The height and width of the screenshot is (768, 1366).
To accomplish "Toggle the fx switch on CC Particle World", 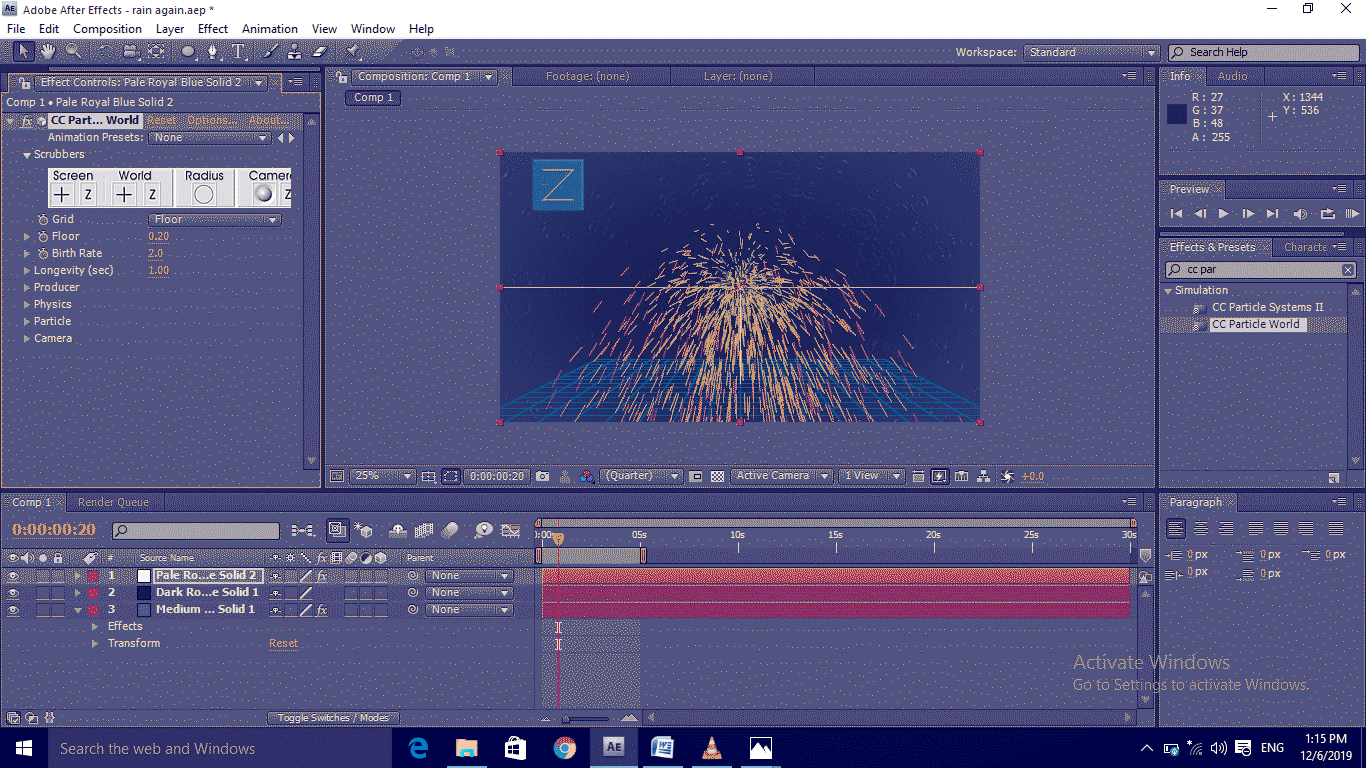I will pyautogui.click(x=27, y=120).
